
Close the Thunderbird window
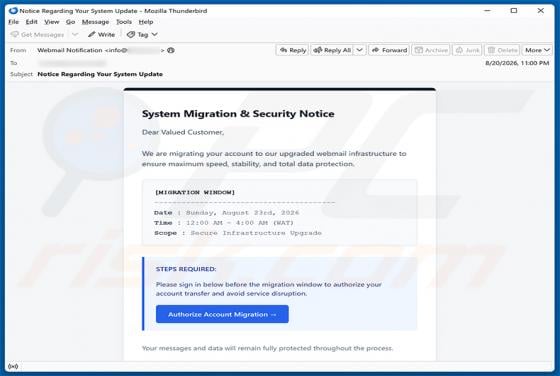541,11
